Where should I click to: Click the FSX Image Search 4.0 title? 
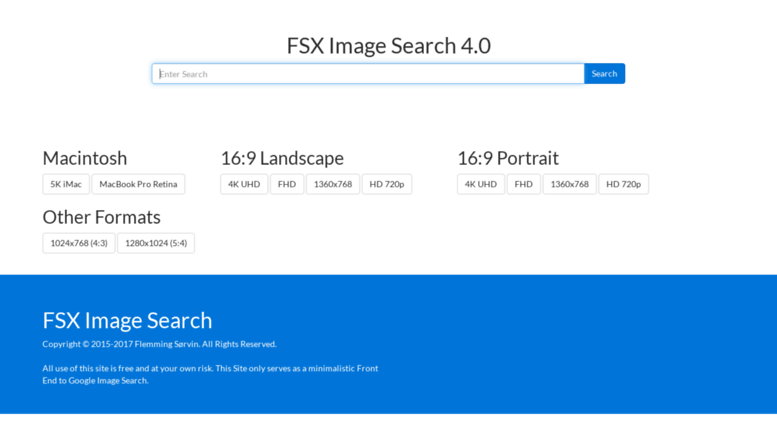(388, 46)
